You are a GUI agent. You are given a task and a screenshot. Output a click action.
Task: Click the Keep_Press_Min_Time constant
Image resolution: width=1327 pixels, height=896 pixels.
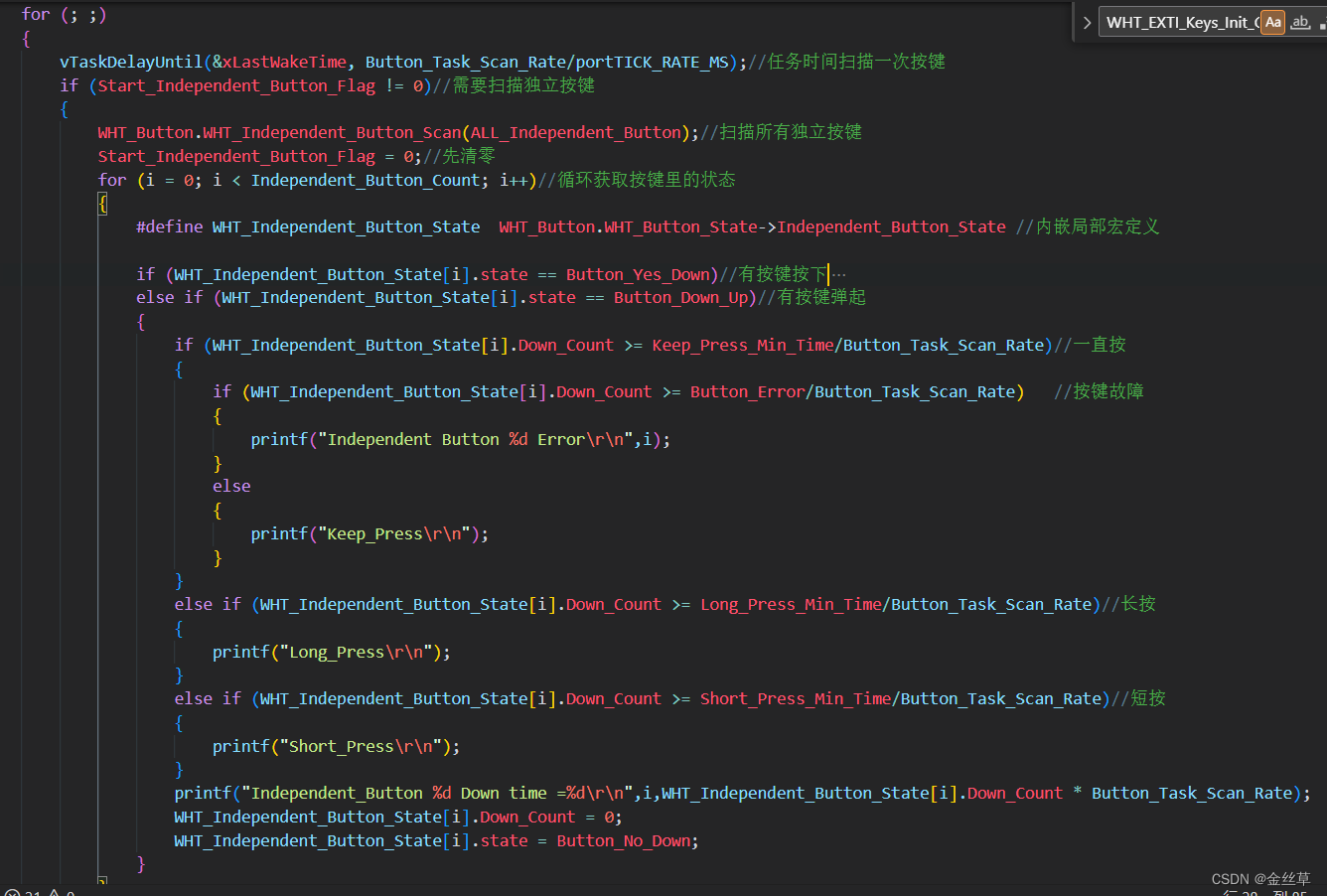pos(743,345)
